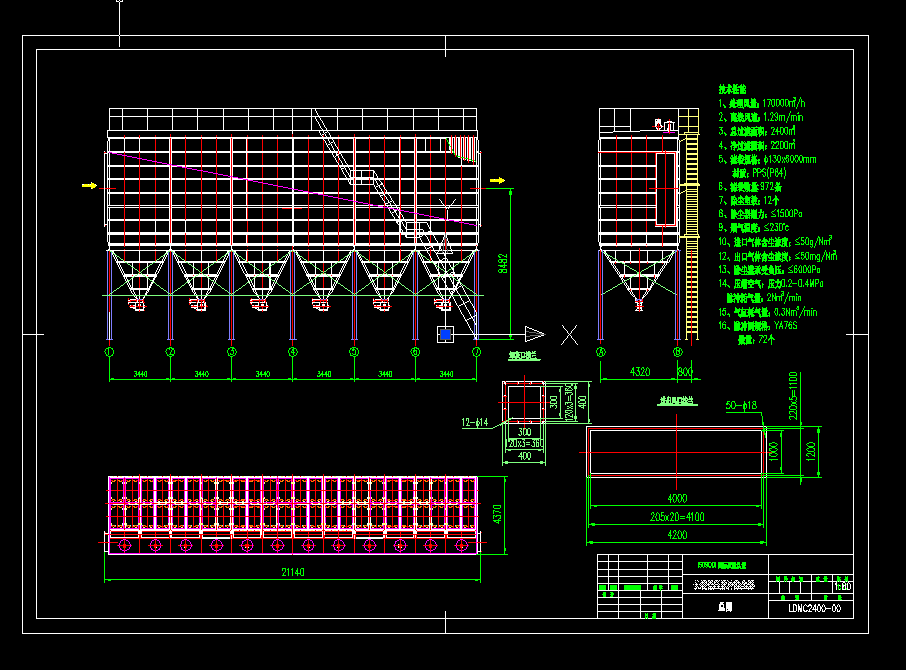Image resolution: width=906 pixels, height=670 pixels.
Task: Click axis bubble 3 on the bottom axis row
Action: tap(231, 350)
